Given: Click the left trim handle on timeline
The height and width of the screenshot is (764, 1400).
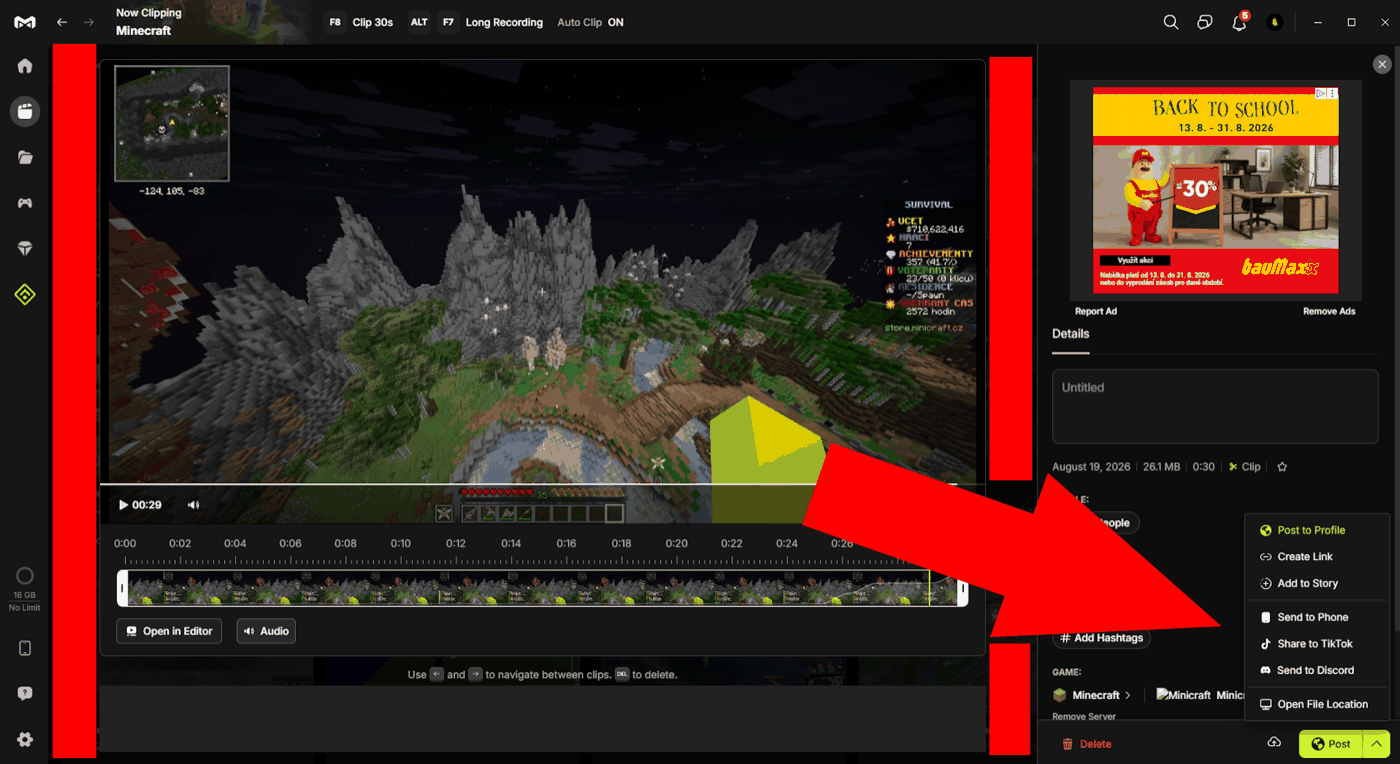Looking at the screenshot, I should coord(122,588).
